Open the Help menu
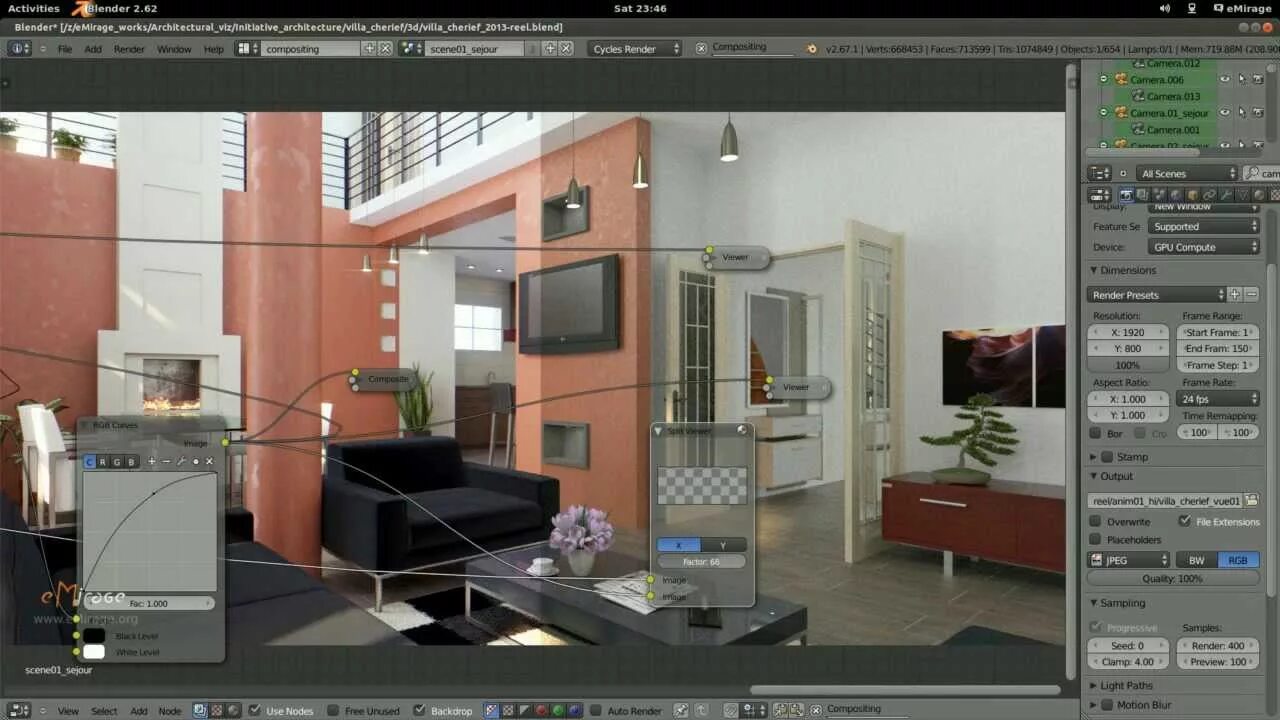Viewport: 1280px width, 720px height. [214, 49]
